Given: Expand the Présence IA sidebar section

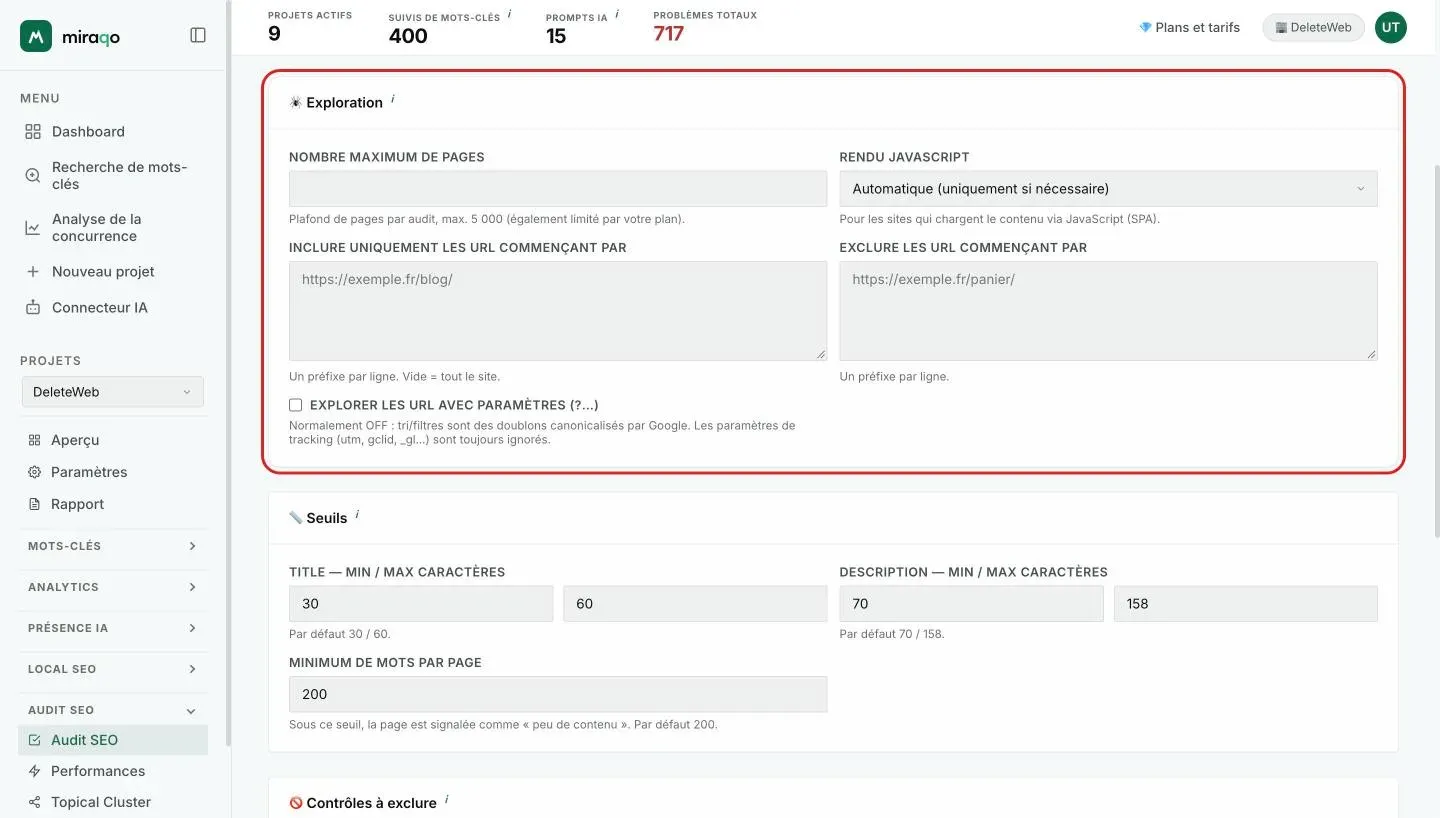Looking at the screenshot, I should pyautogui.click(x=112, y=628).
